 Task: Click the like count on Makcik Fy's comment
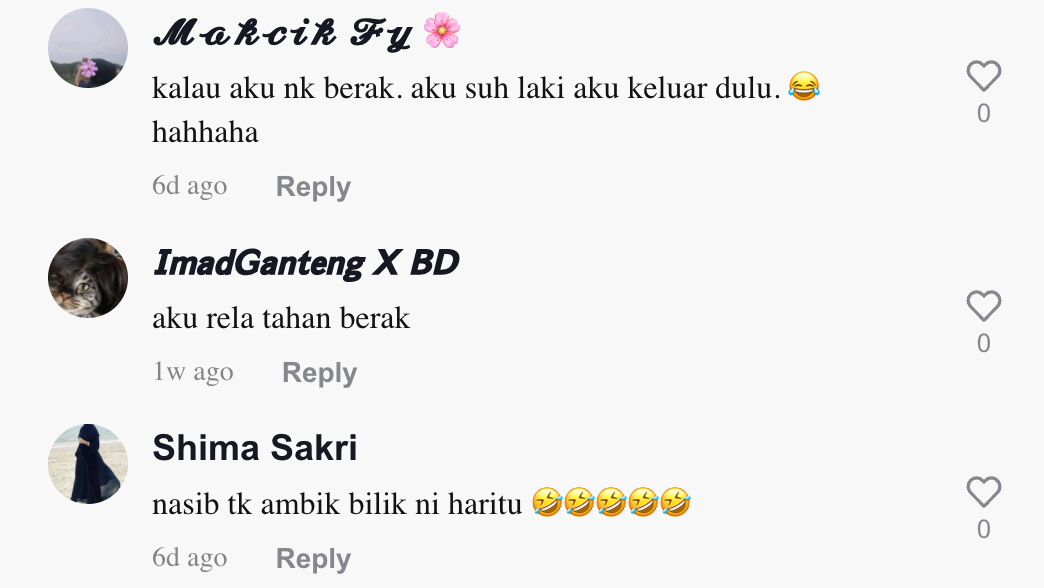983,113
